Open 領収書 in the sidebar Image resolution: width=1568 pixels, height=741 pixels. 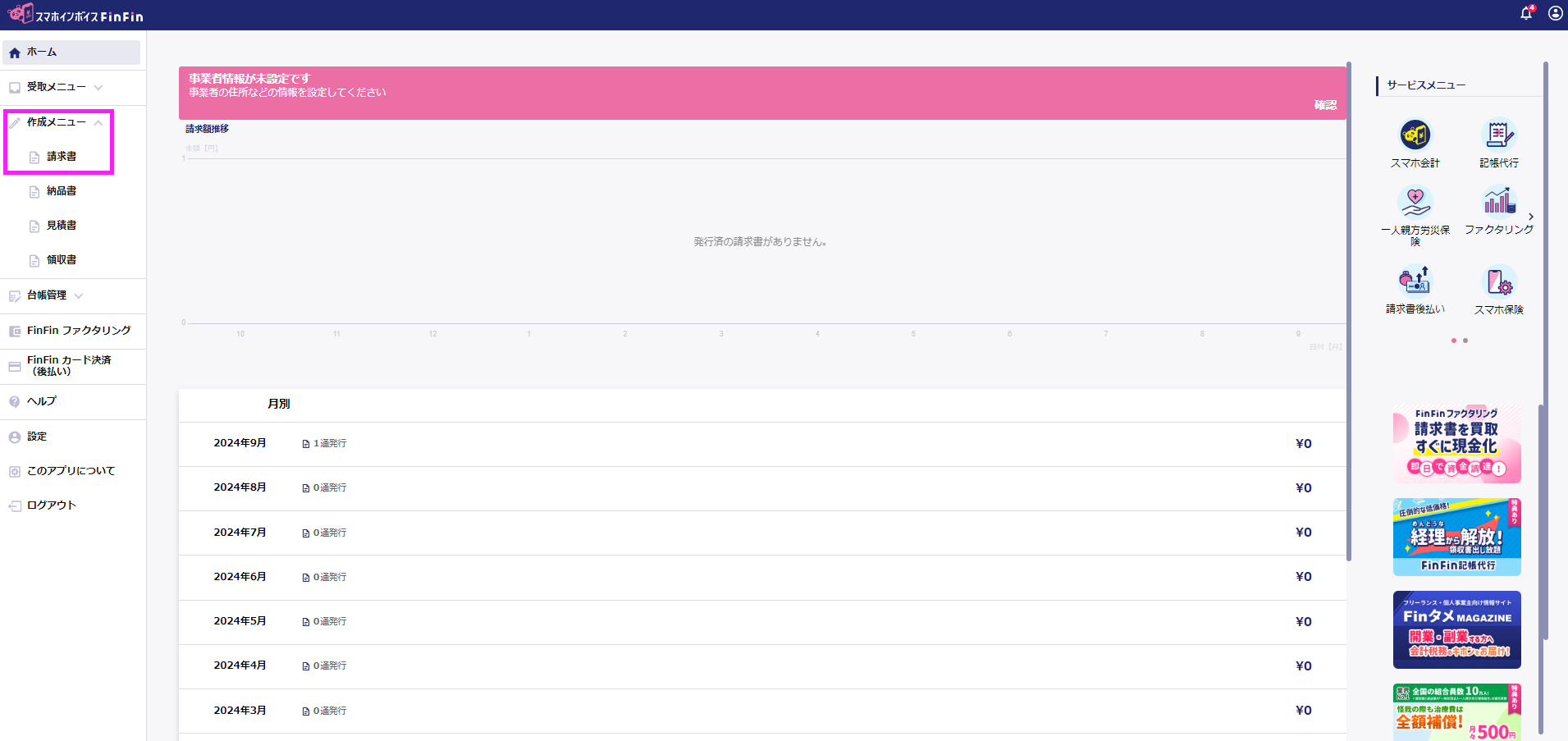coord(62,260)
